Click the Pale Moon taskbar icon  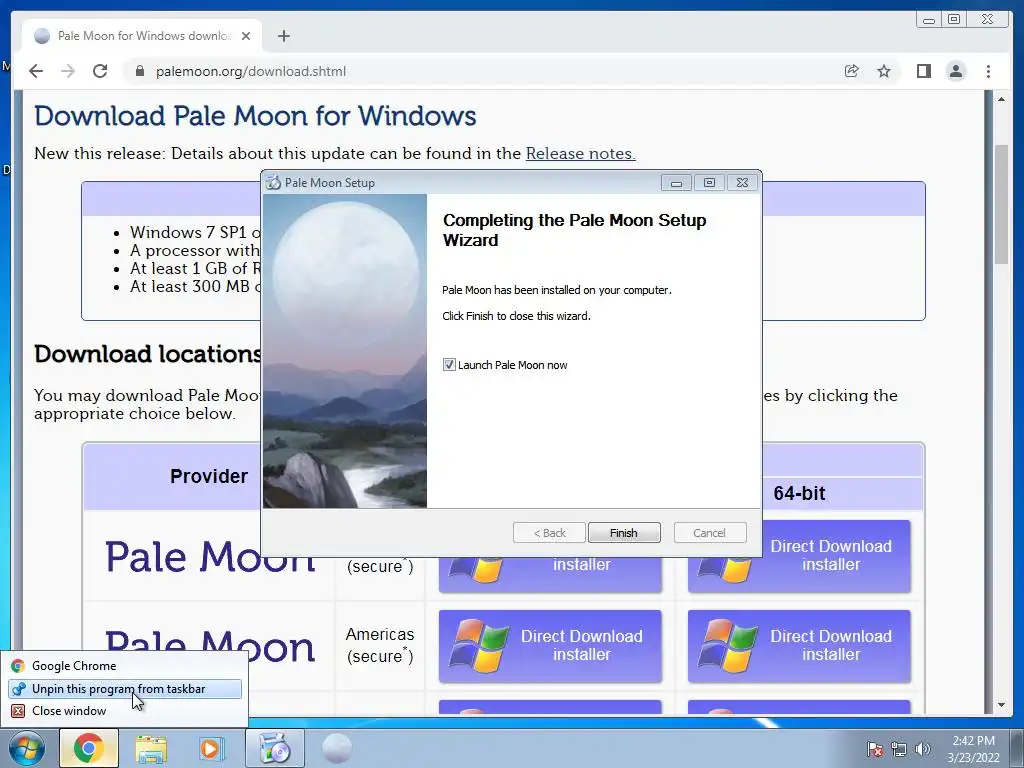337,748
